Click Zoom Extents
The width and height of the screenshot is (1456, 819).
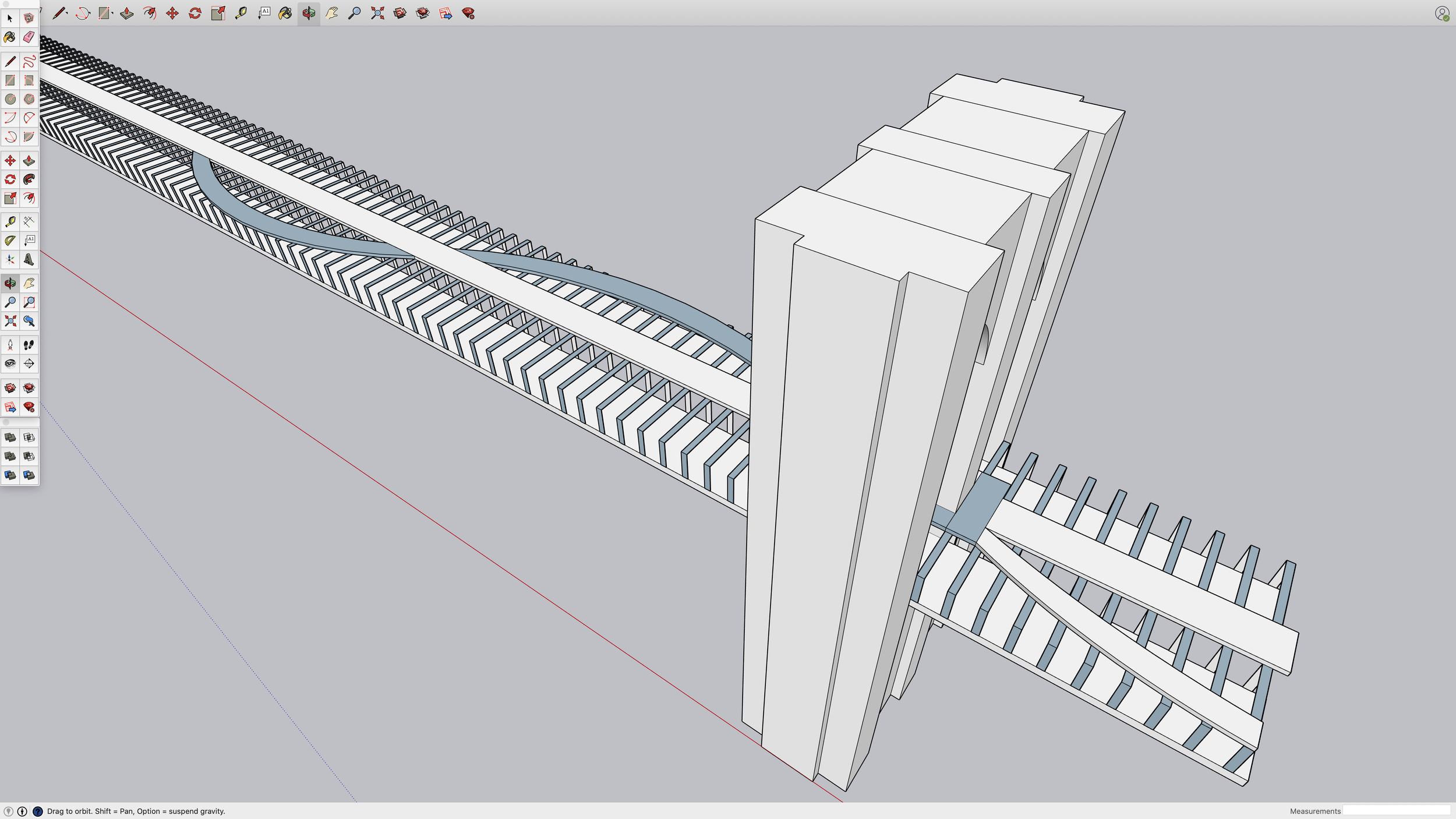[x=9, y=321]
